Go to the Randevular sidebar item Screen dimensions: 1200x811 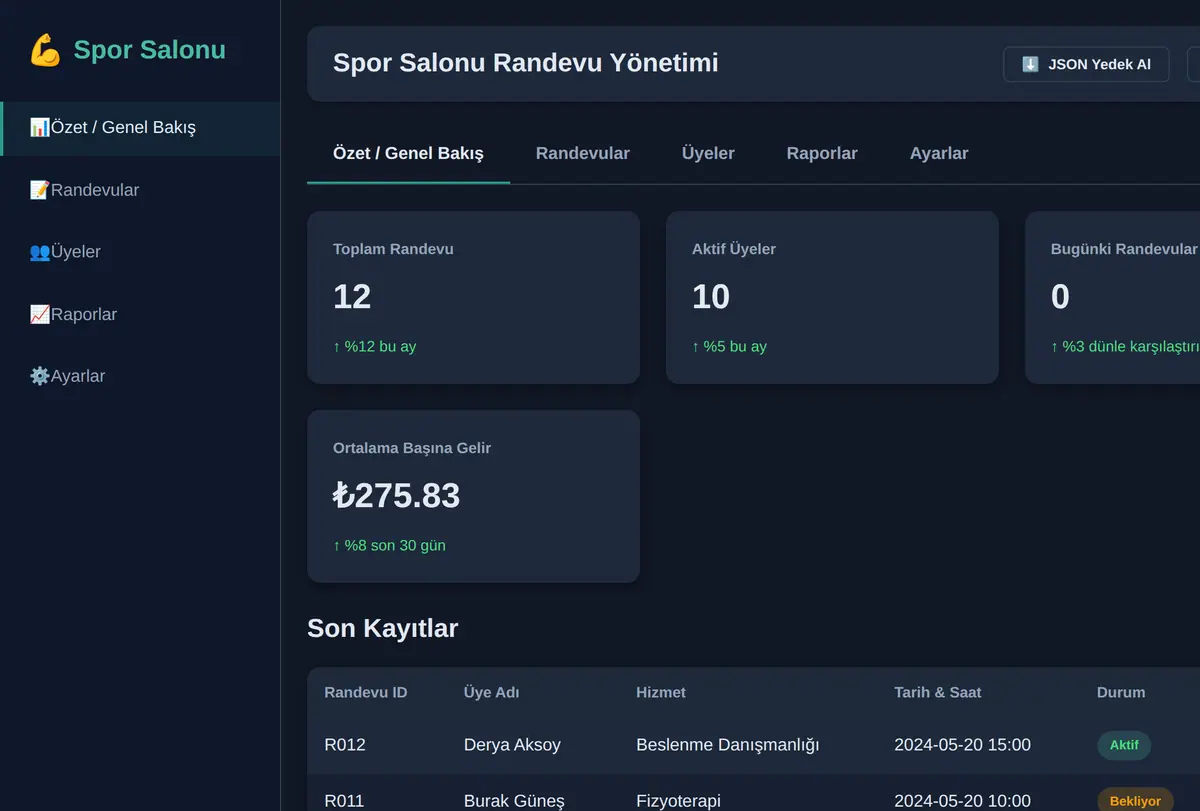[x=140, y=190]
